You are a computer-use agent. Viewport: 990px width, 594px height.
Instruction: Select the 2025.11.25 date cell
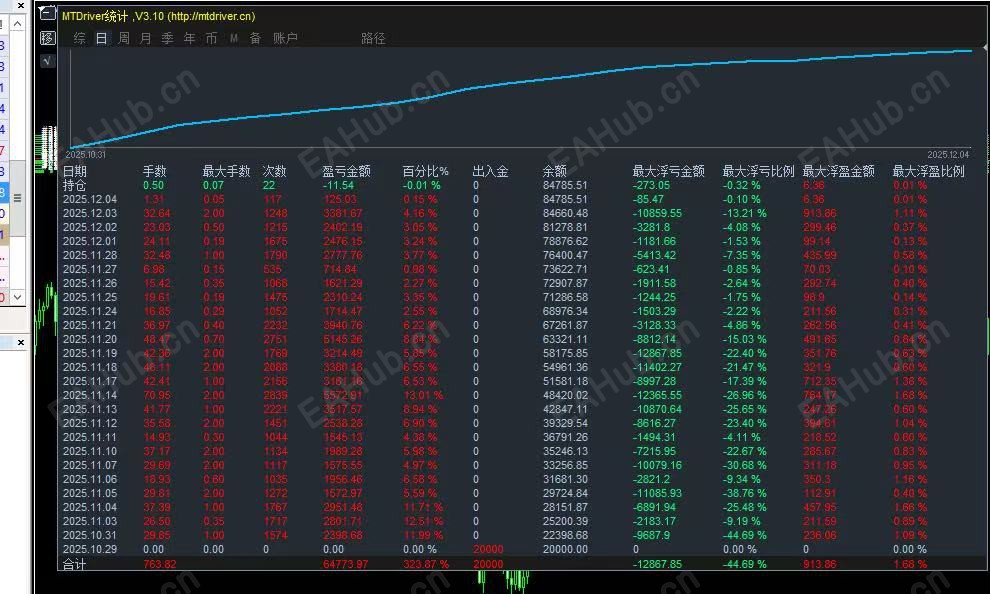tap(90, 297)
